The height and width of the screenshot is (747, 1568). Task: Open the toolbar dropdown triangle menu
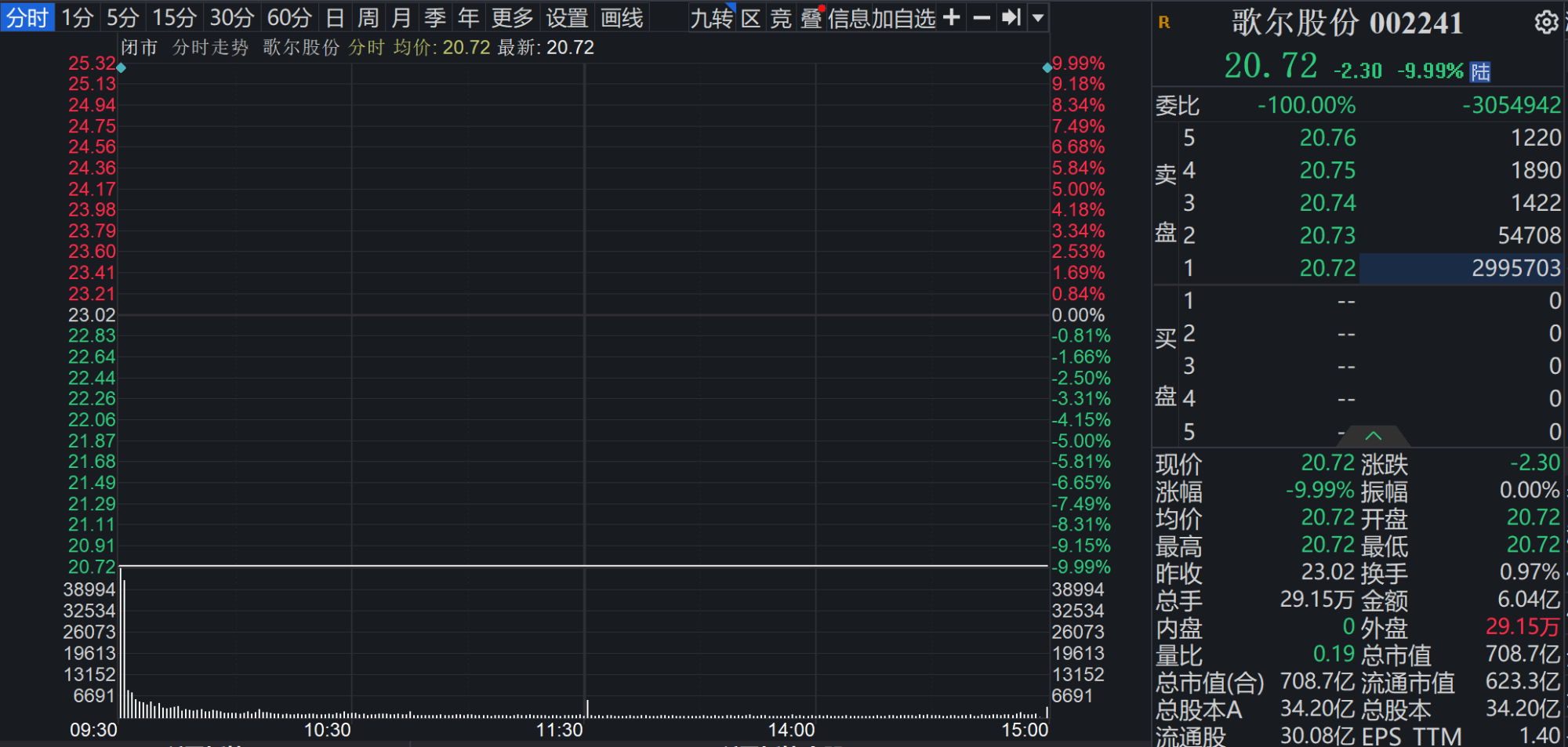1038,17
